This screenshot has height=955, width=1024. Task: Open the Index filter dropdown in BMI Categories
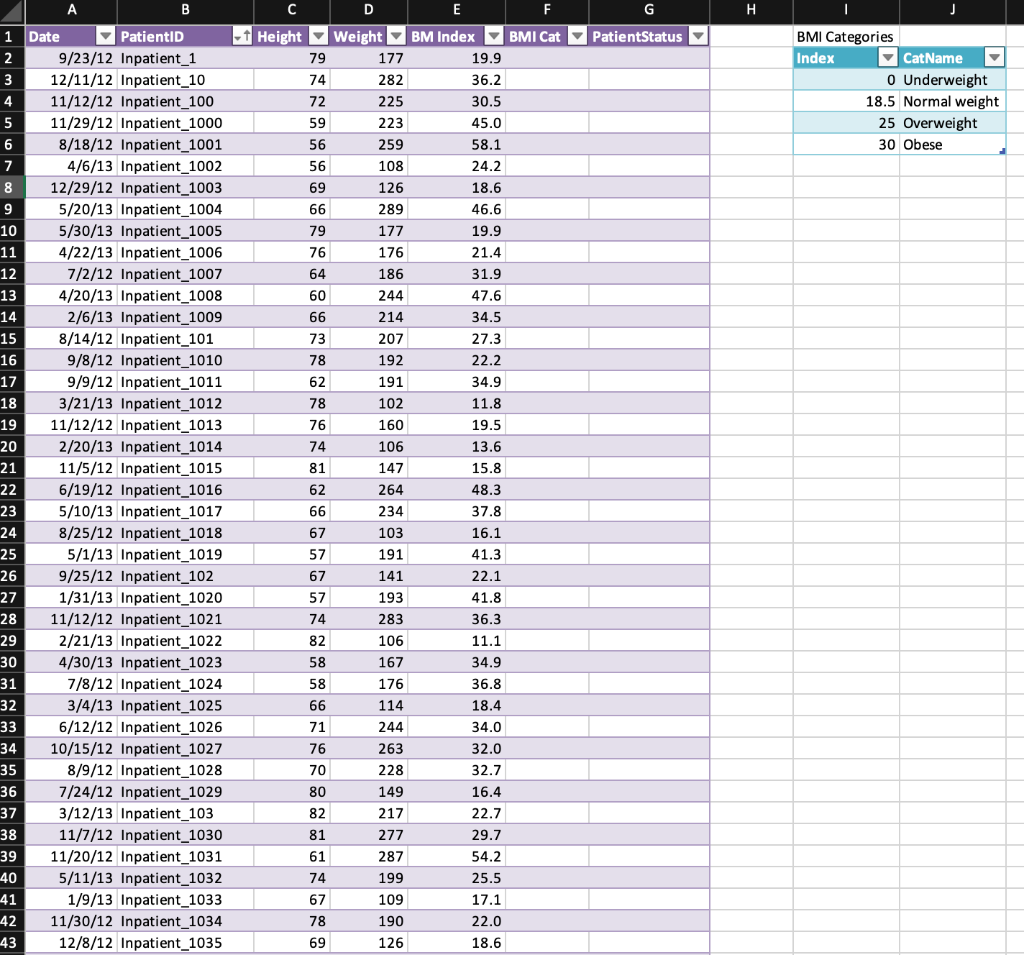pyautogui.click(x=888, y=58)
